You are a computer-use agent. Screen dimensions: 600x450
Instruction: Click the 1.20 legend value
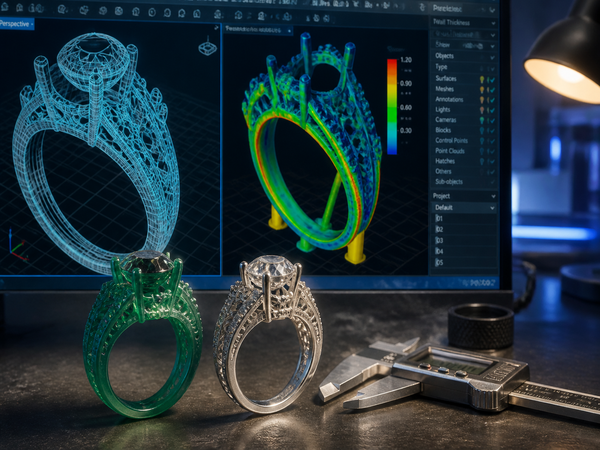tap(406, 60)
